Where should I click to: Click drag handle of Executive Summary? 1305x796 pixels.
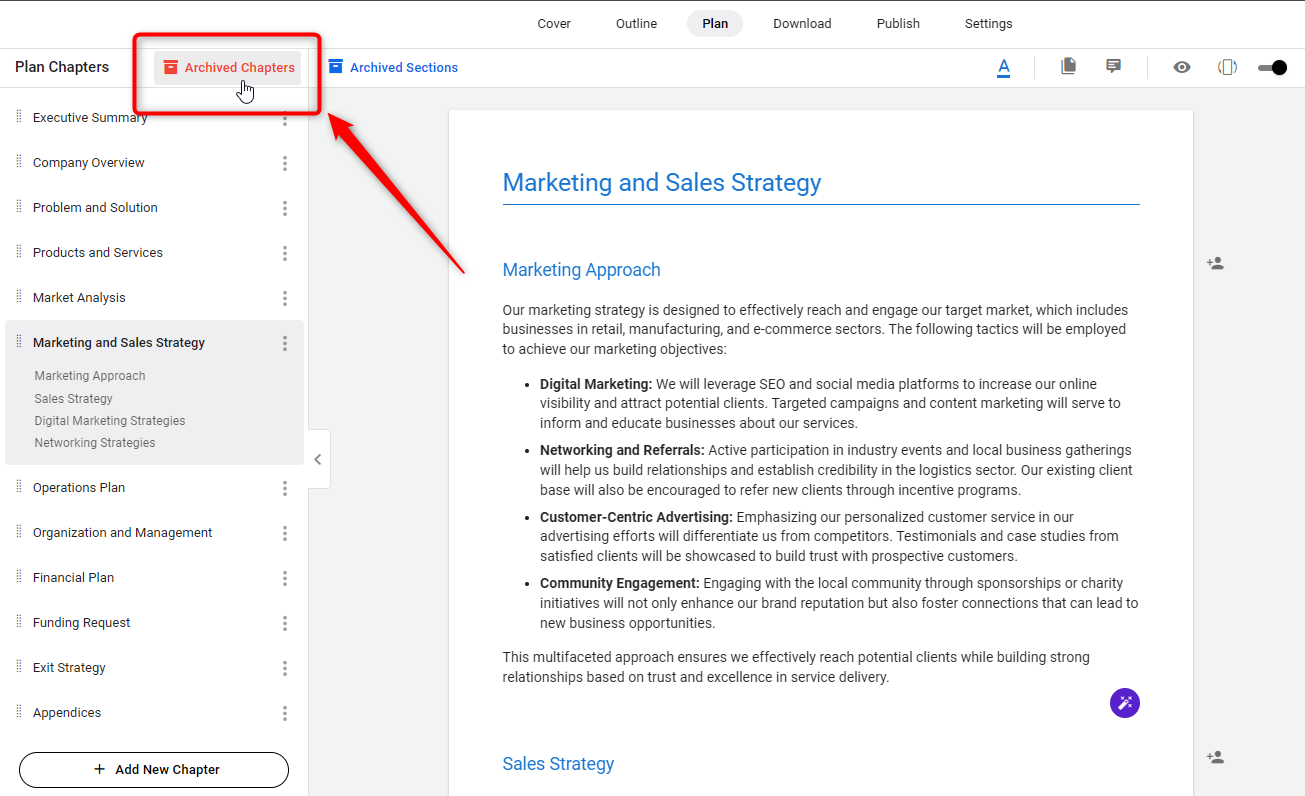pos(19,117)
